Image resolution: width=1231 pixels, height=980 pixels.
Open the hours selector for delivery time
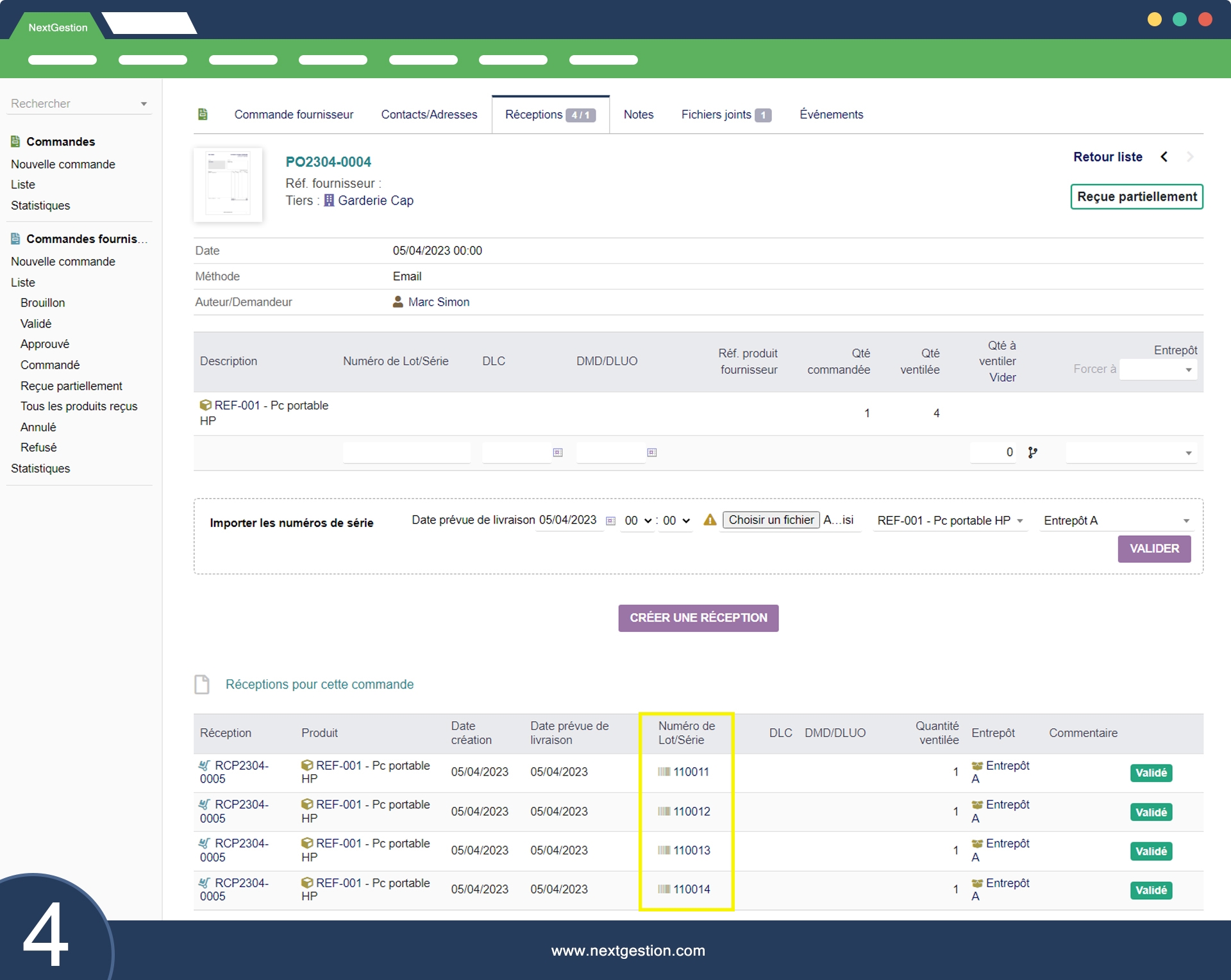click(x=638, y=521)
